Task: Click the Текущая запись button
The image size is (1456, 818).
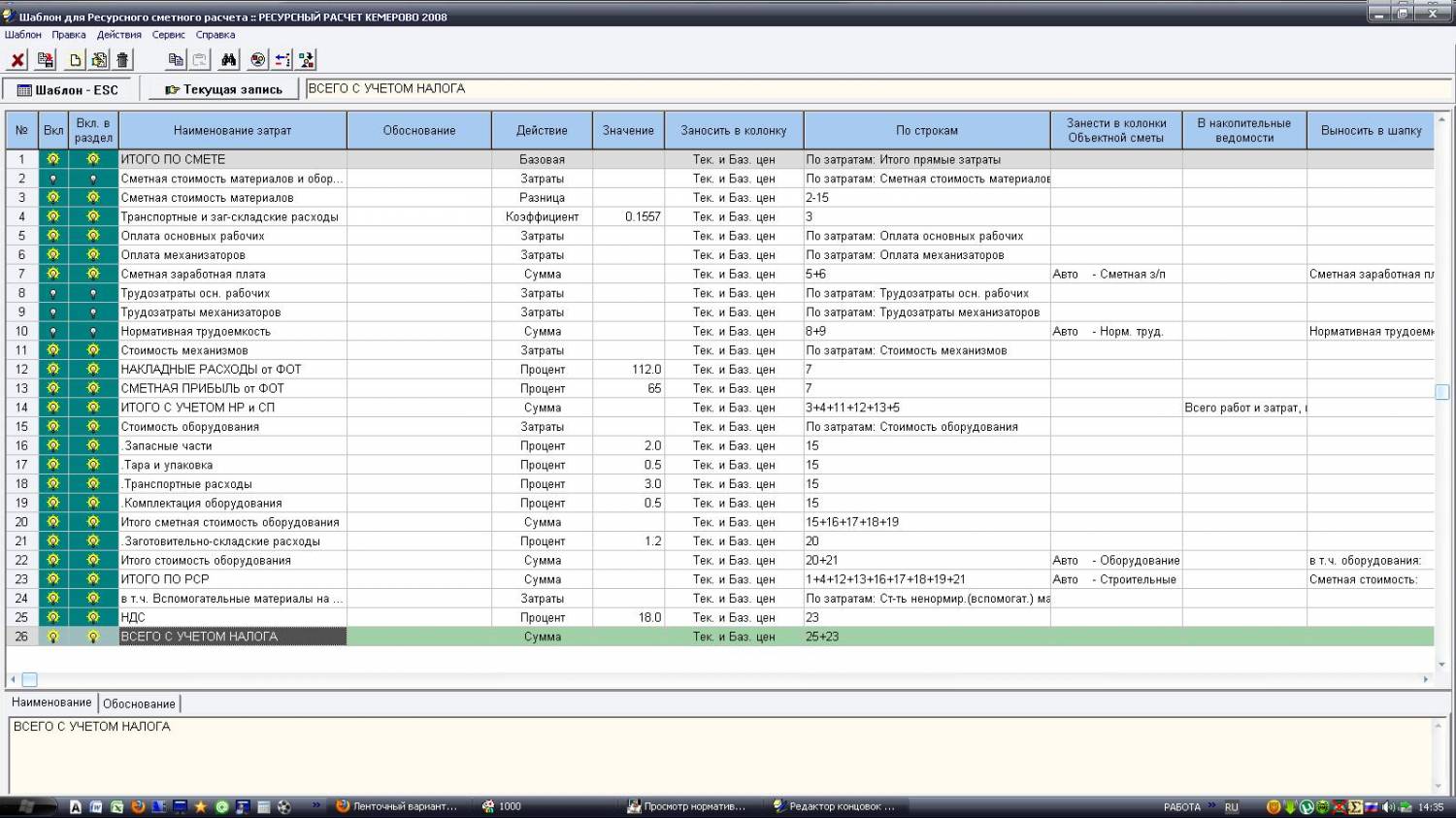Action: click(223, 89)
